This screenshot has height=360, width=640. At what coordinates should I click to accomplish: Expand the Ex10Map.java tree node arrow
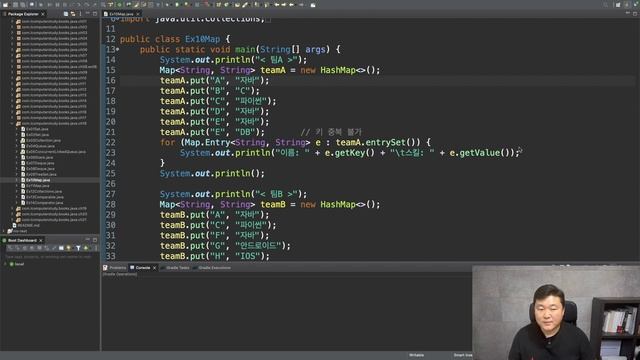17,180
